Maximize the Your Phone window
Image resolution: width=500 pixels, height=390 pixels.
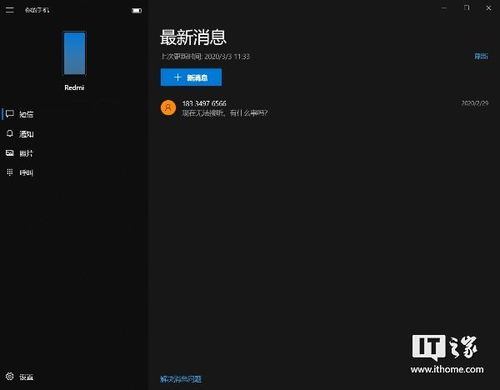point(467,8)
